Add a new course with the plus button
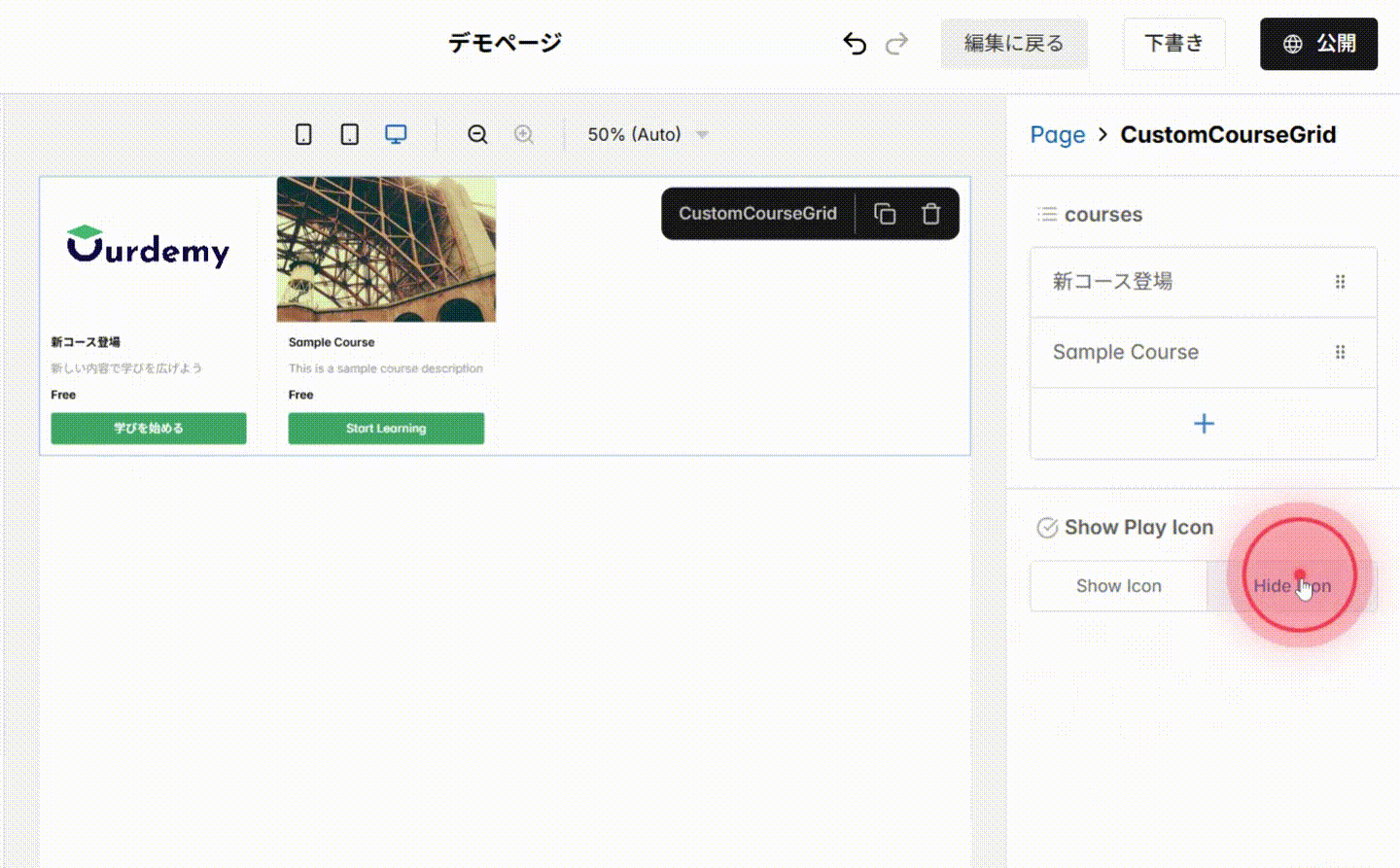This screenshot has height=868, width=1400. [x=1203, y=424]
